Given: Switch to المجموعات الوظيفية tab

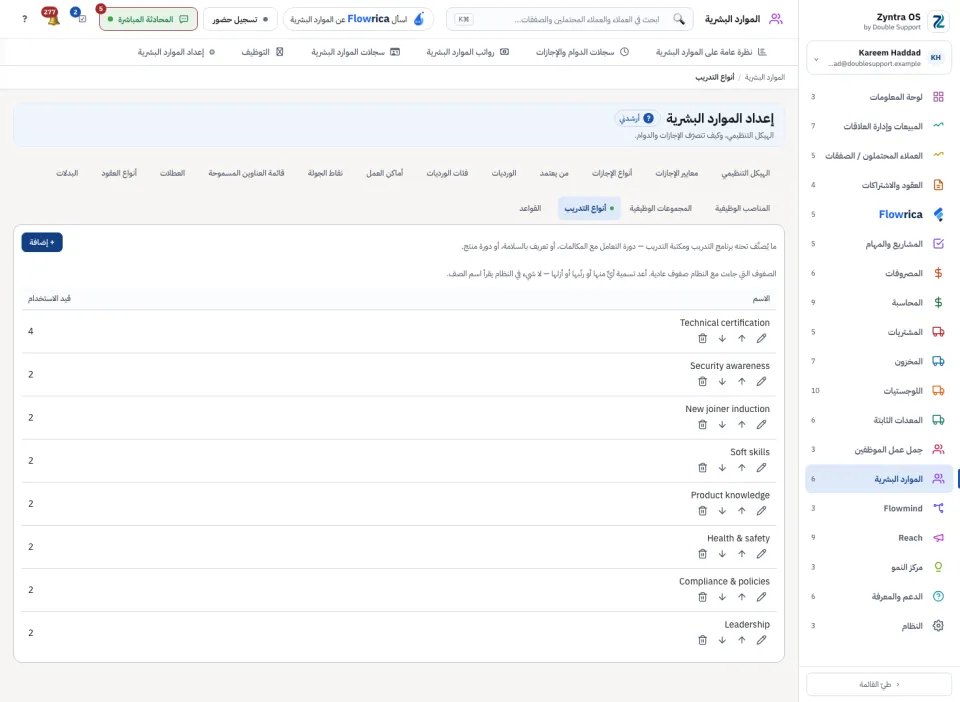Looking at the screenshot, I should [x=661, y=208].
